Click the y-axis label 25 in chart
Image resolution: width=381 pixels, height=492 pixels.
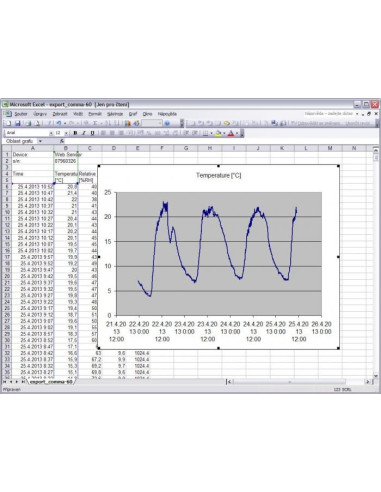coord(108,192)
